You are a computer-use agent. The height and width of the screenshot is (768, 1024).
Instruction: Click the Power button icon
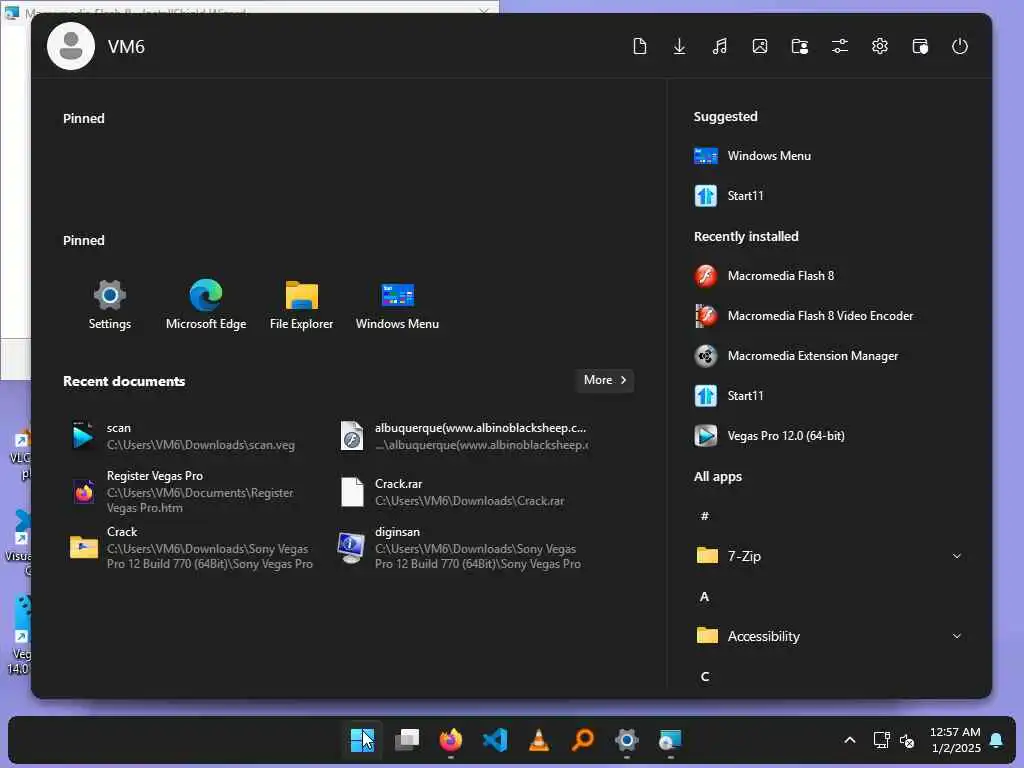click(x=959, y=46)
